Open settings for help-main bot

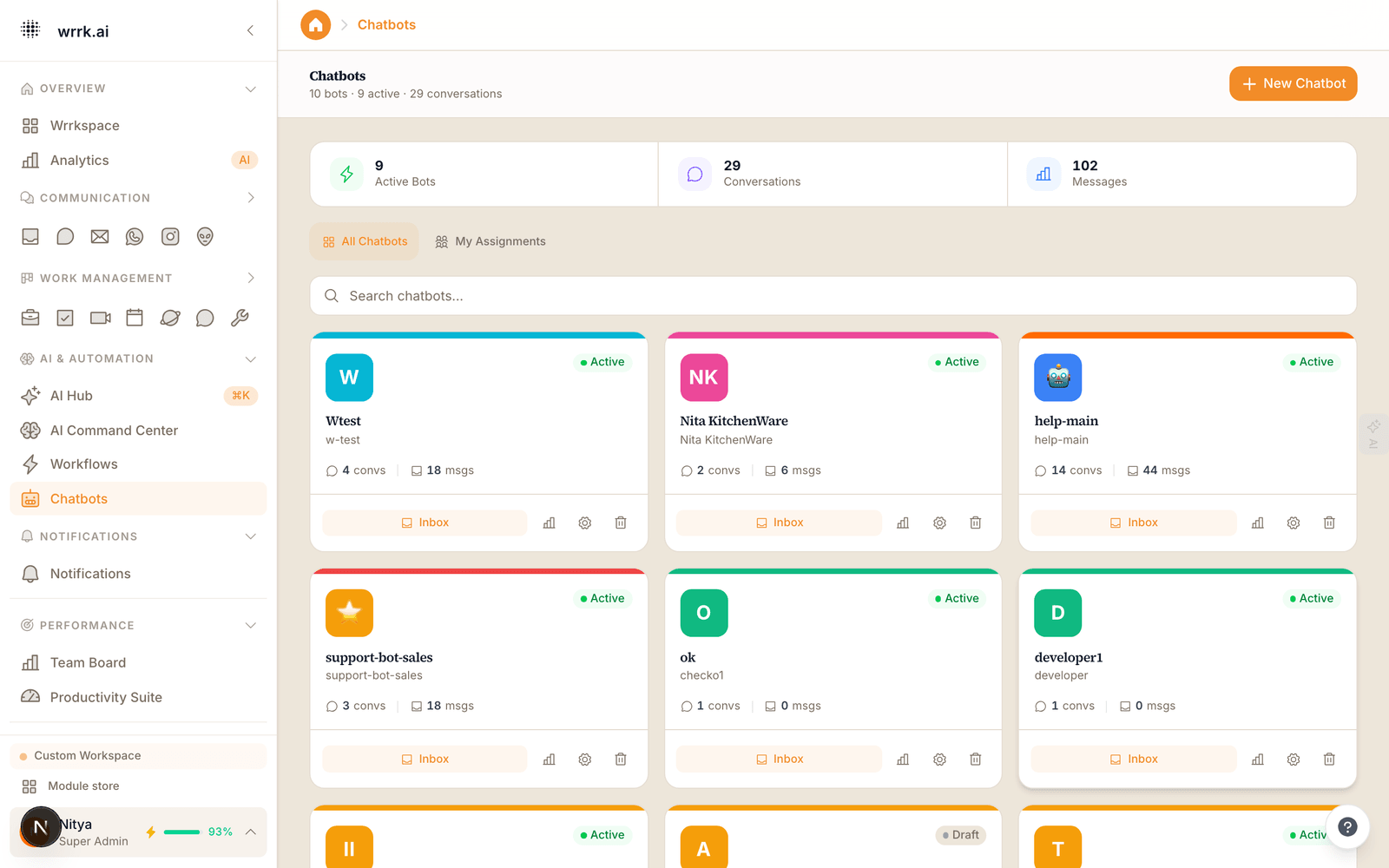pyautogui.click(x=1294, y=523)
